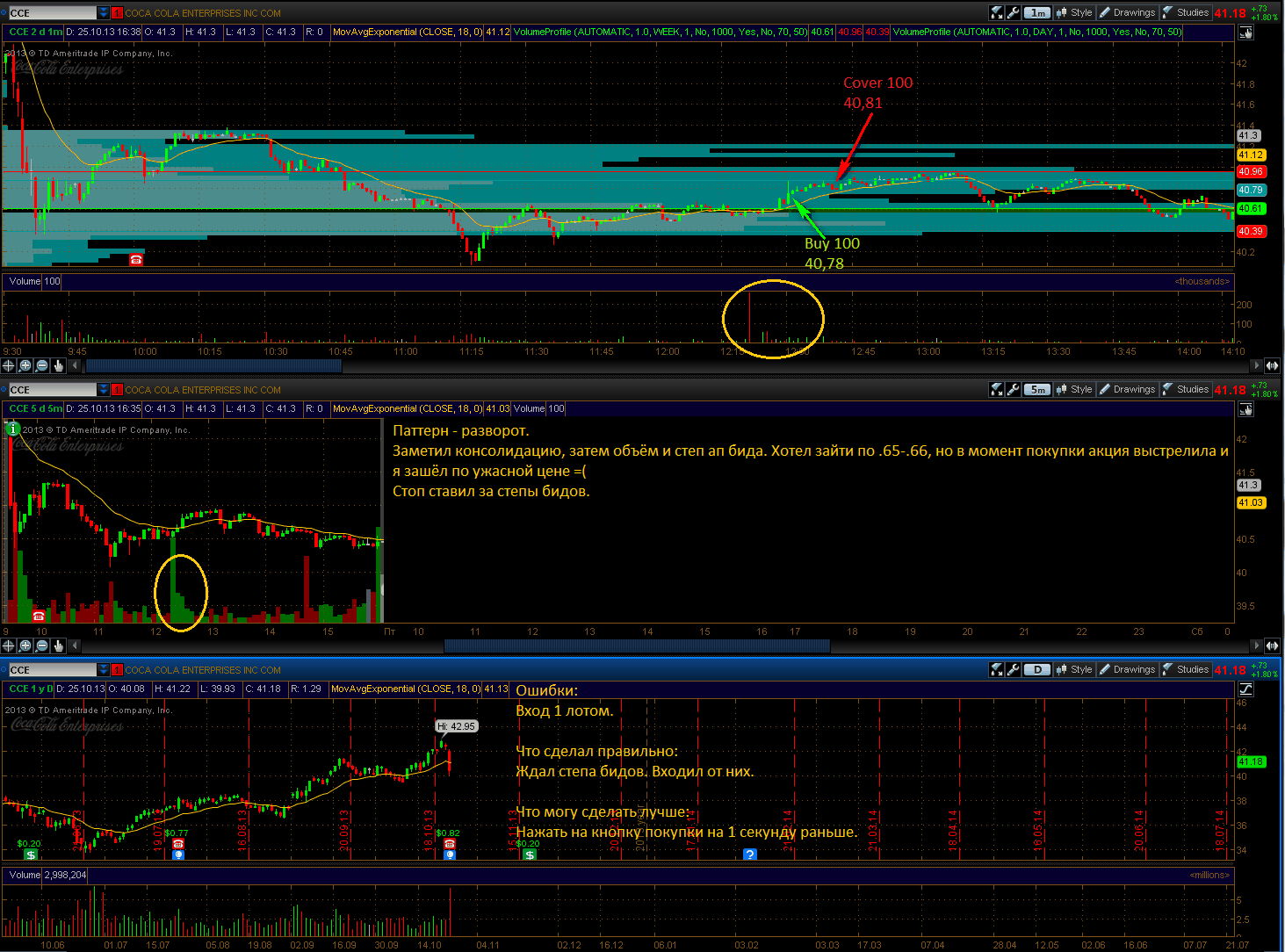Expand symbol dropdown arrow on the middle chart

pos(104,390)
